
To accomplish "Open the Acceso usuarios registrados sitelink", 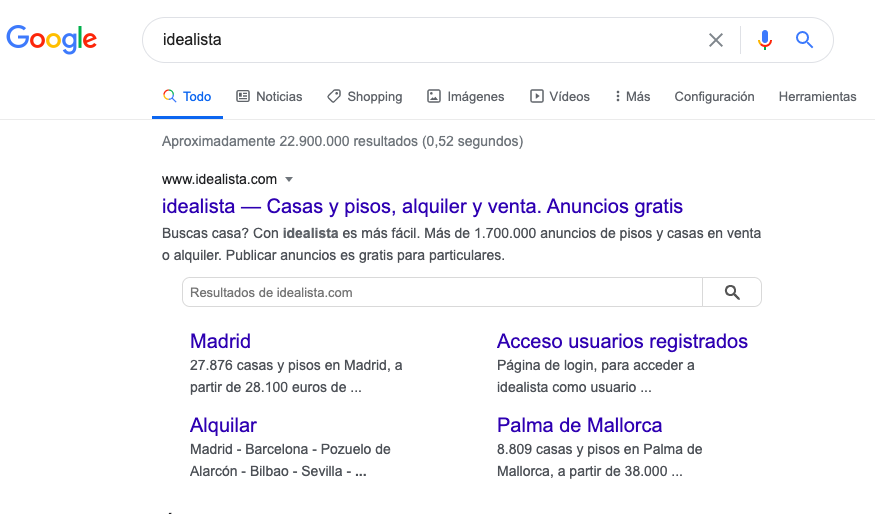I will tap(622, 341).
